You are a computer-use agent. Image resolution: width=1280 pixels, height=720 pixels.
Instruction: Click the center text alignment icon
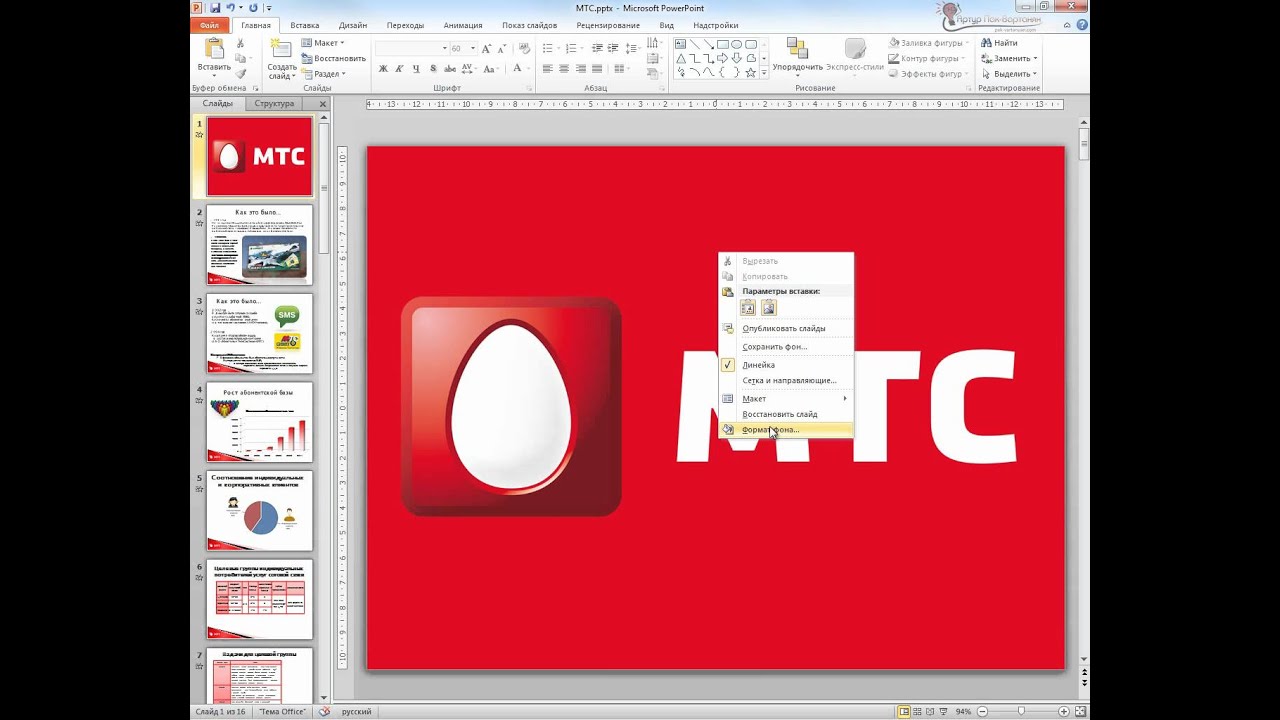pos(564,69)
